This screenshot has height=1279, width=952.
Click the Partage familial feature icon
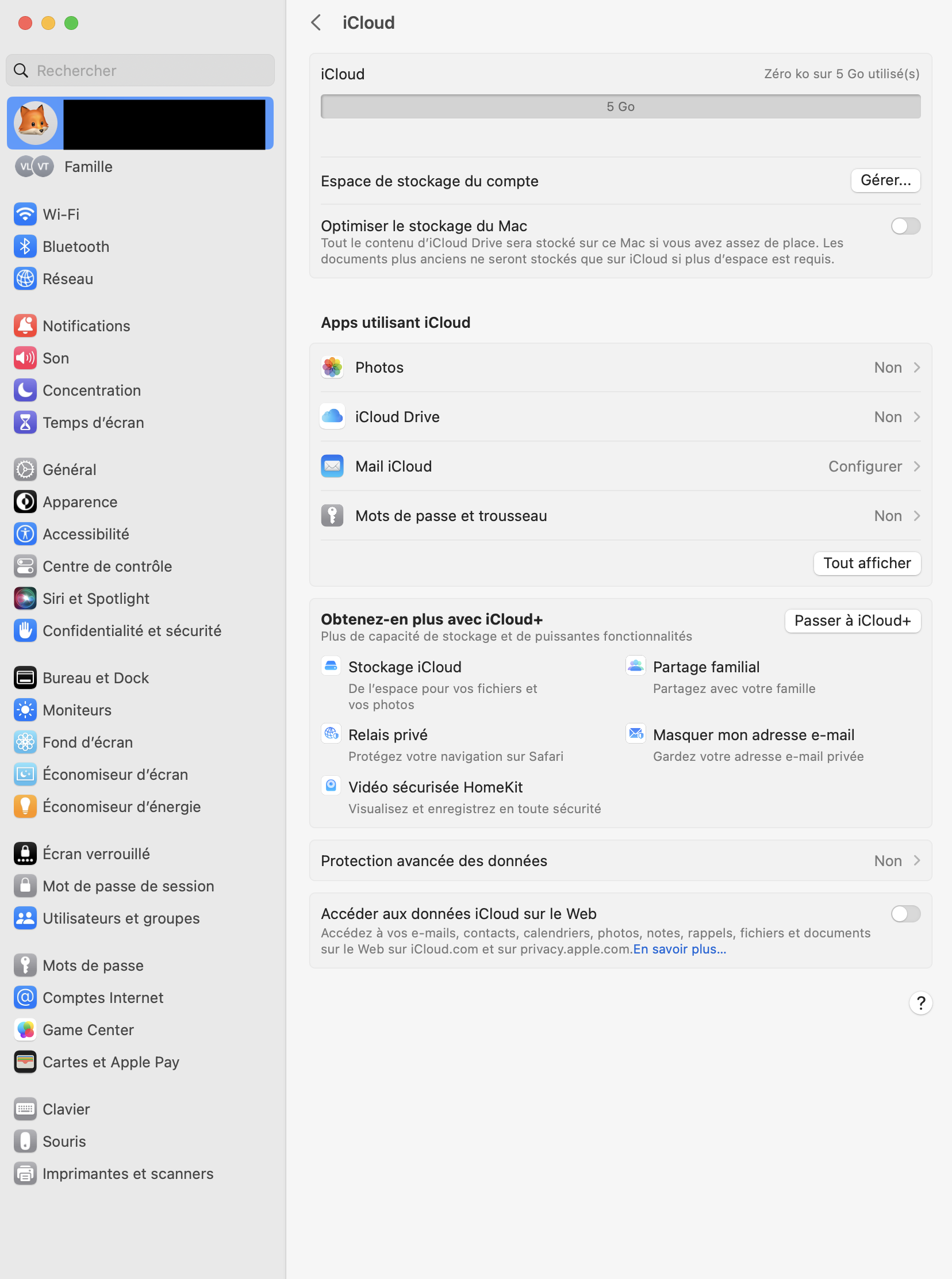point(636,667)
